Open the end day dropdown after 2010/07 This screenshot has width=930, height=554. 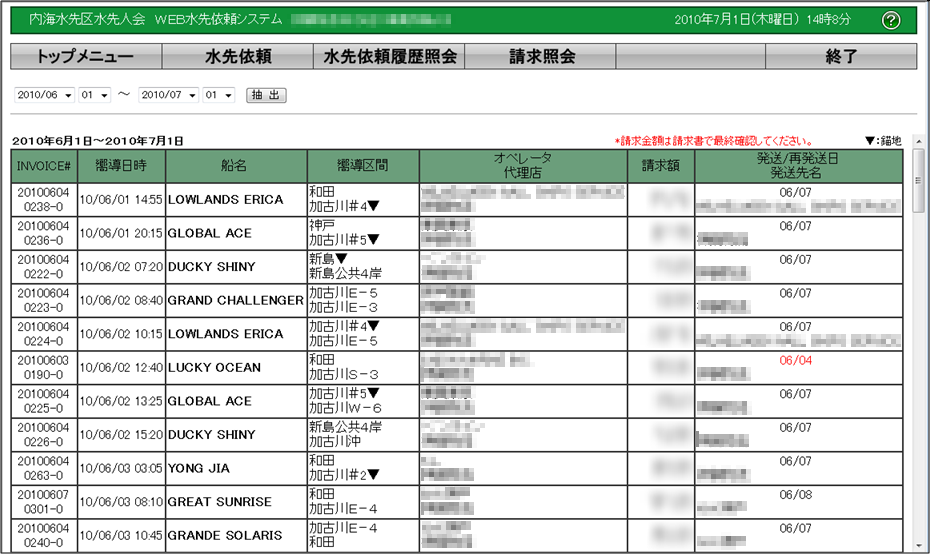coord(218,95)
